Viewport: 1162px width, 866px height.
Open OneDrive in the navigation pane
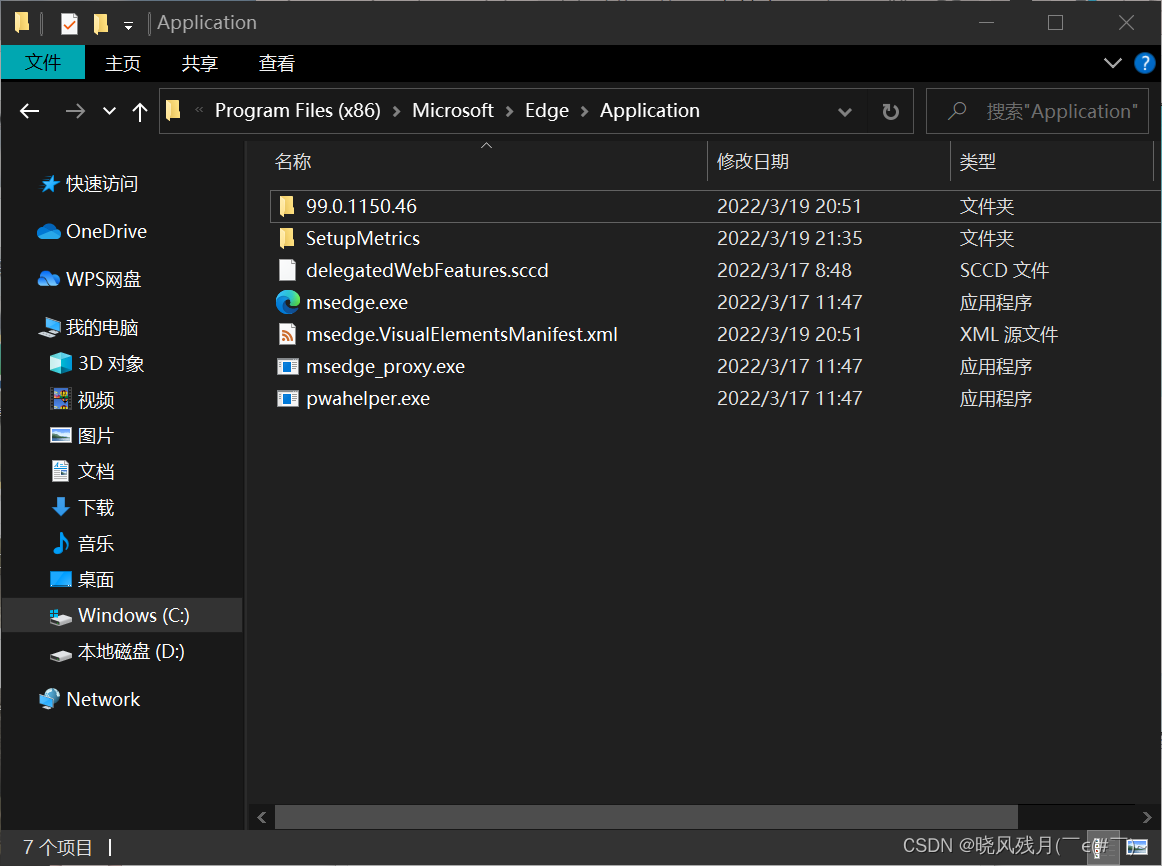click(106, 232)
